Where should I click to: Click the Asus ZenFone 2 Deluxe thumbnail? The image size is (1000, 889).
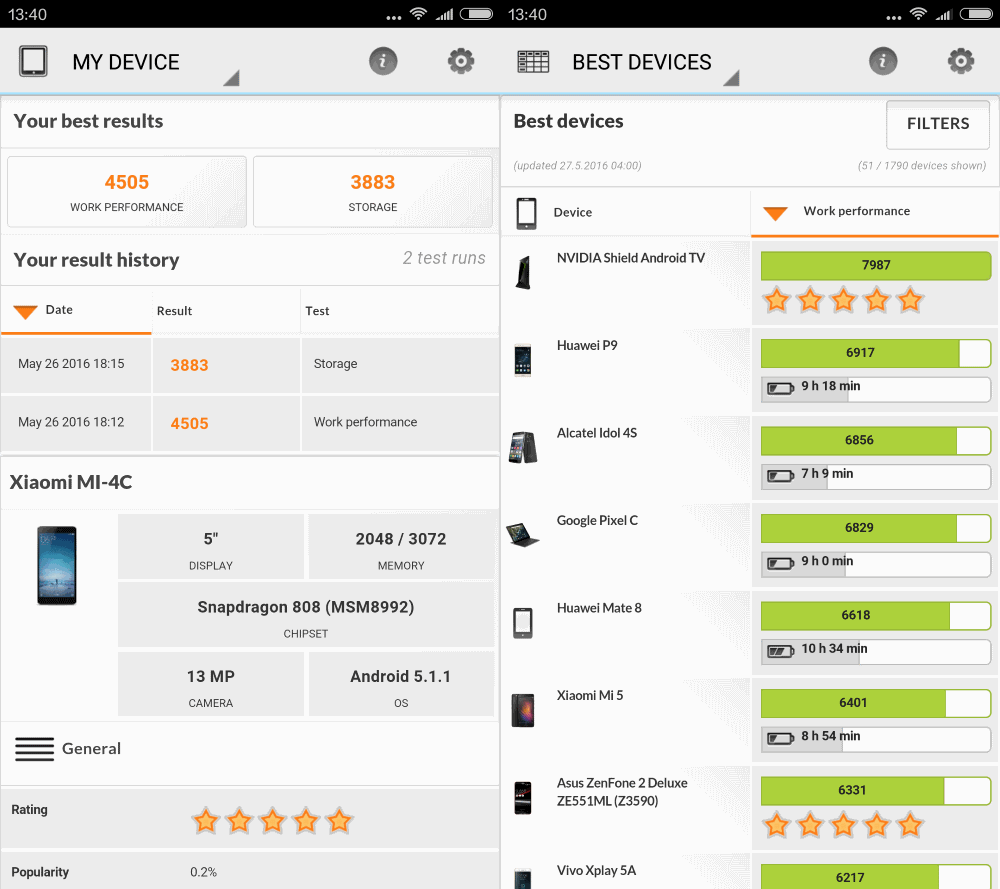point(523,798)
